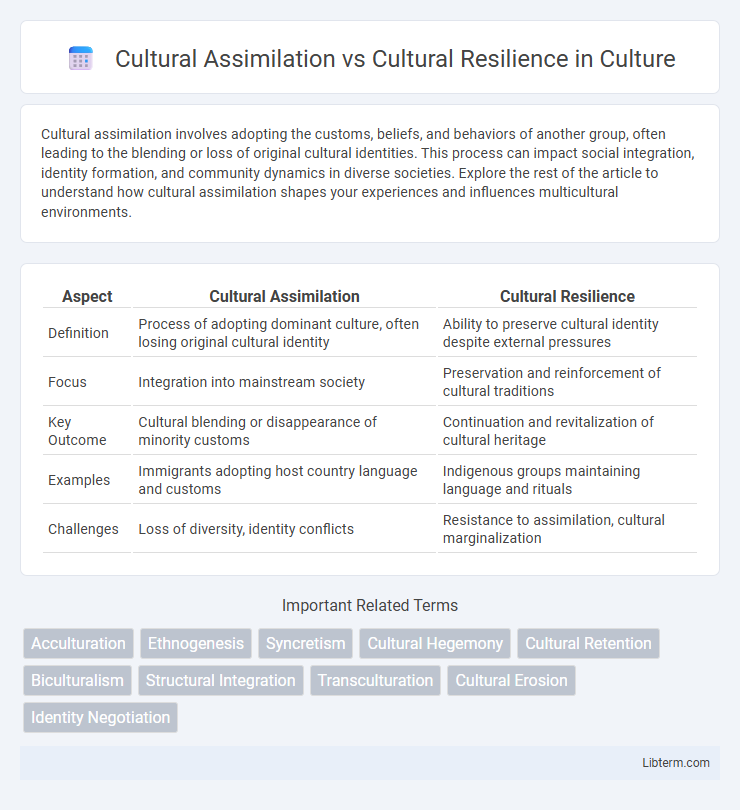
Task: Select the Challenges row label
Action: coord(83,529)
